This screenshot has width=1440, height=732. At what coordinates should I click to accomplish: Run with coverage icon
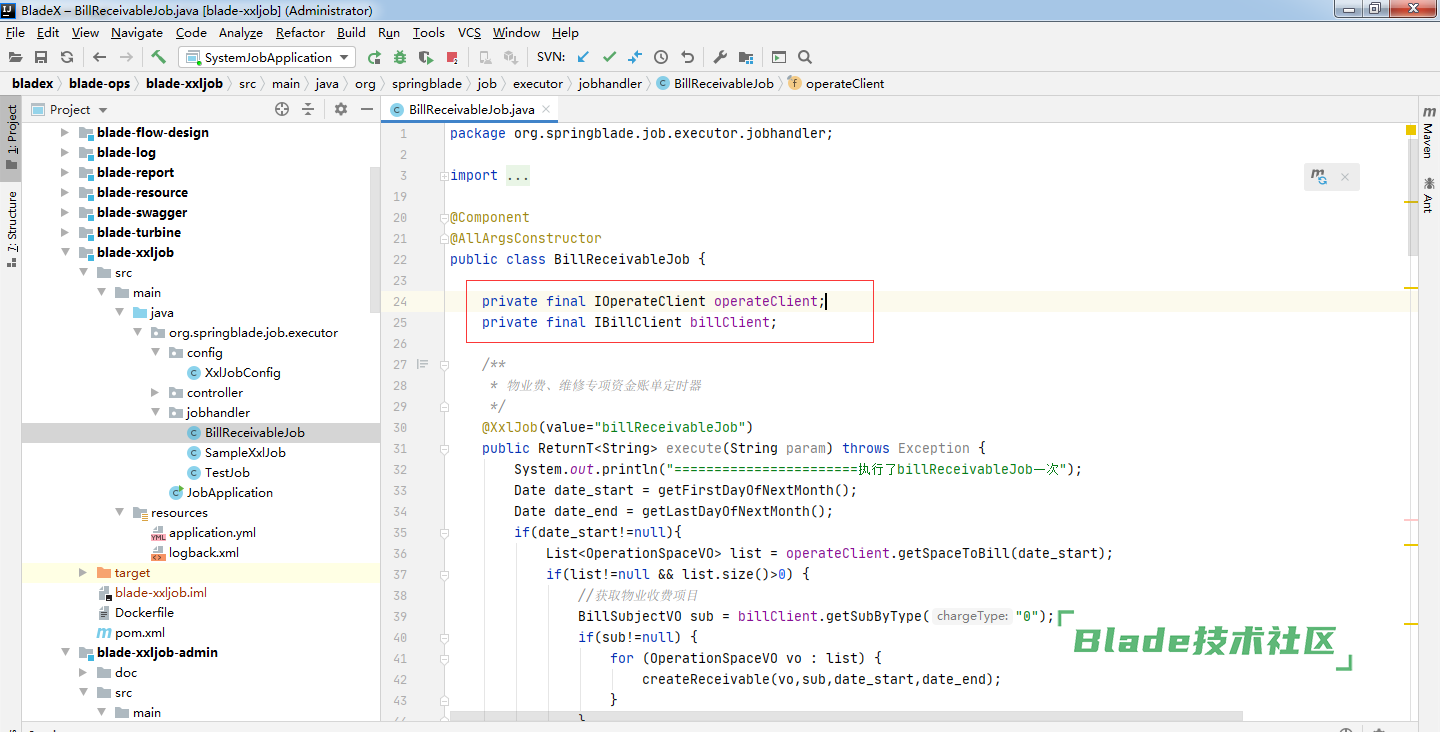point(426,57)
